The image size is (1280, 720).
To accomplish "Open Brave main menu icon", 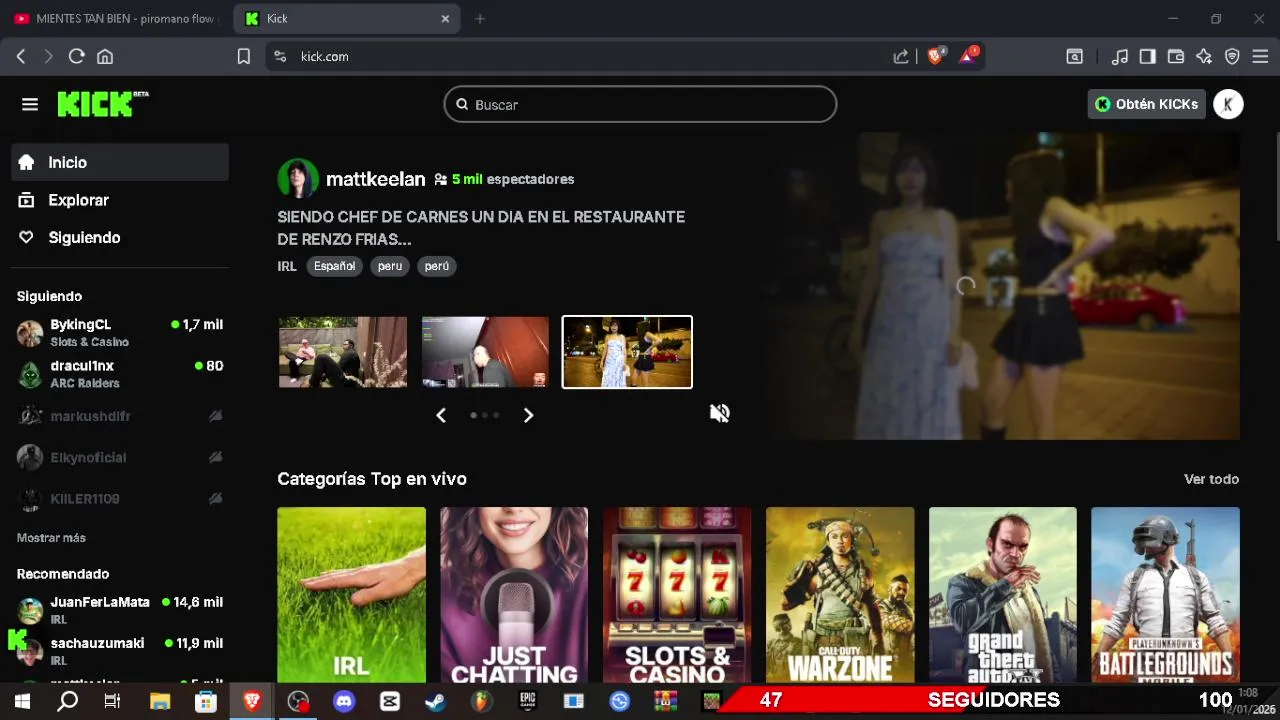I will click(x=1260, y=57).
